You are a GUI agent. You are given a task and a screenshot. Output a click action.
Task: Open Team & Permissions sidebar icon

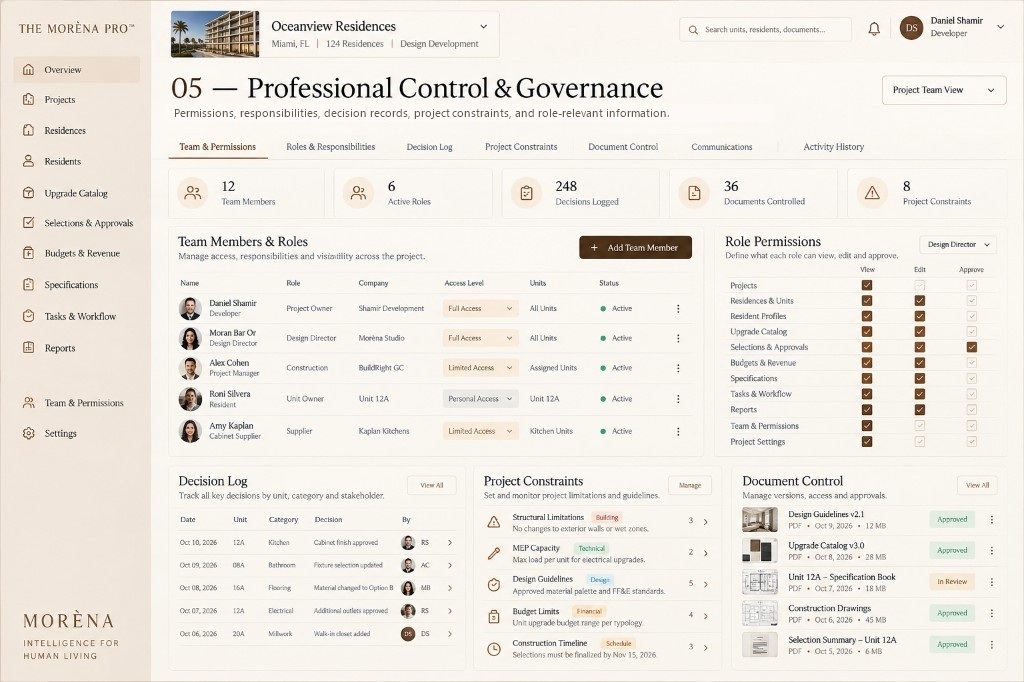coord(28,402)
